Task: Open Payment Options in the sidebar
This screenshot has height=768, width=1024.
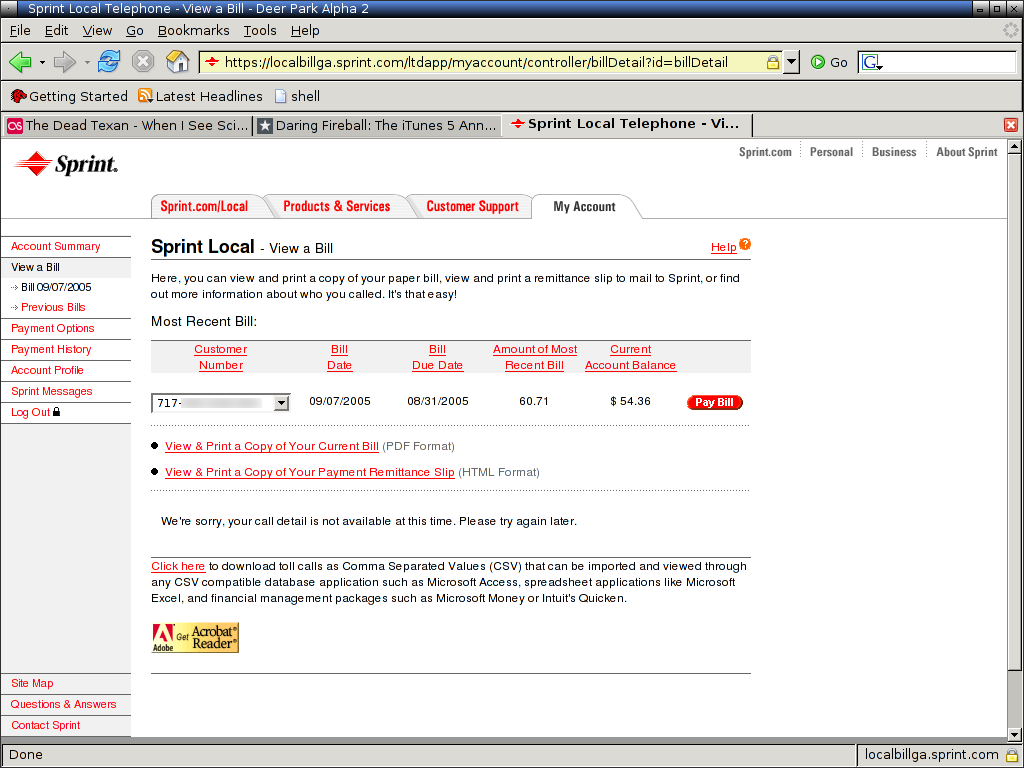Action: point(52,328)
